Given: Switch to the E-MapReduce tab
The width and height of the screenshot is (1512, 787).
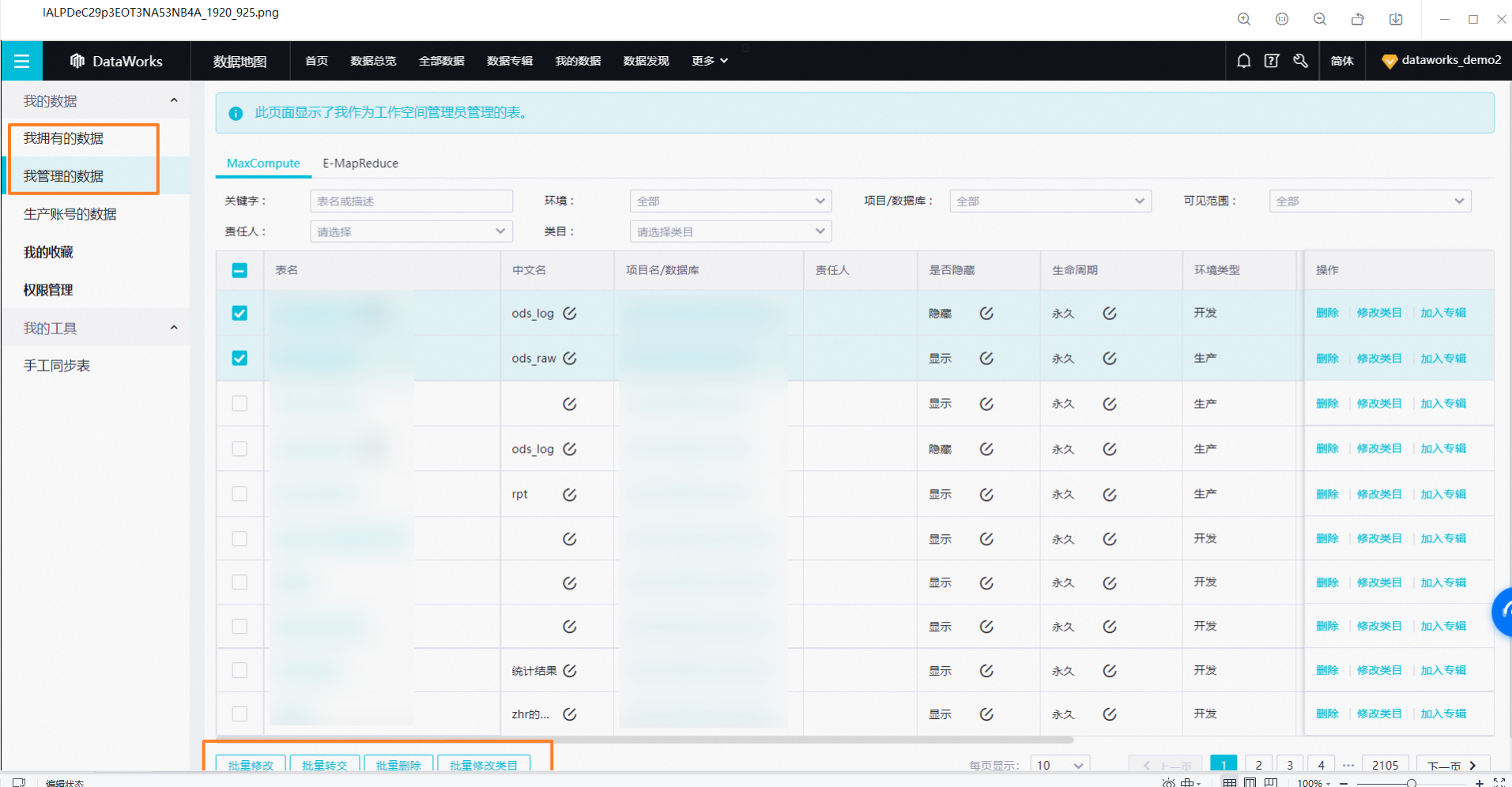Looking at the screenshot, I should pos(360,163).
